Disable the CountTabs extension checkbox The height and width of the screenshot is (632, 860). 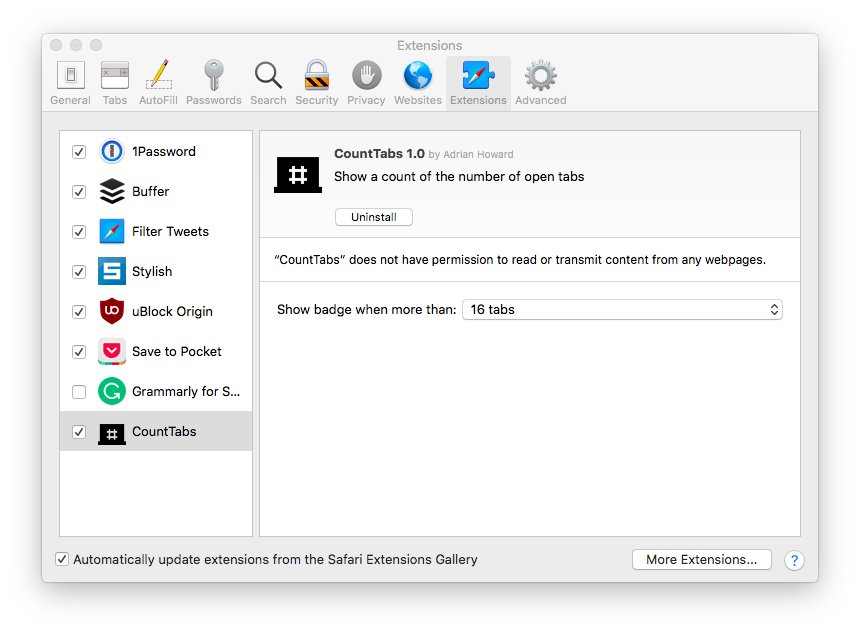coord(79,432)
